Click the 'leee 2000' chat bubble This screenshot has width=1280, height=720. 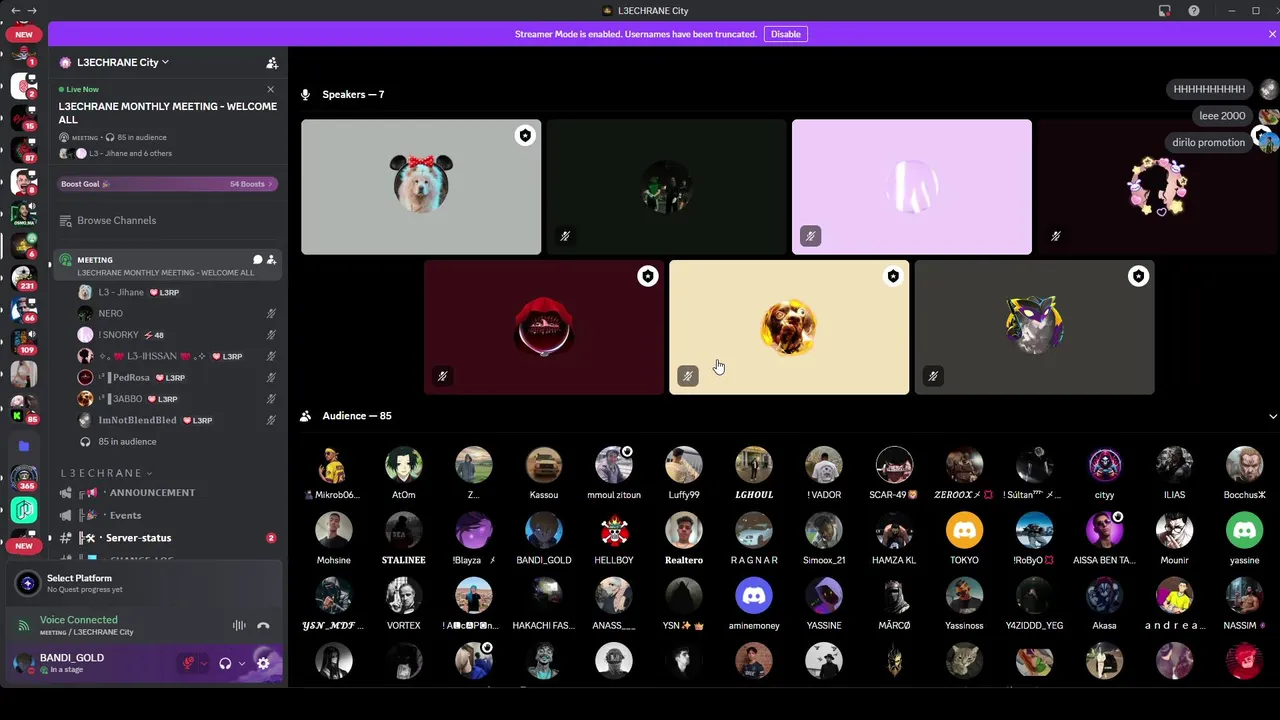click(1222, 116)
